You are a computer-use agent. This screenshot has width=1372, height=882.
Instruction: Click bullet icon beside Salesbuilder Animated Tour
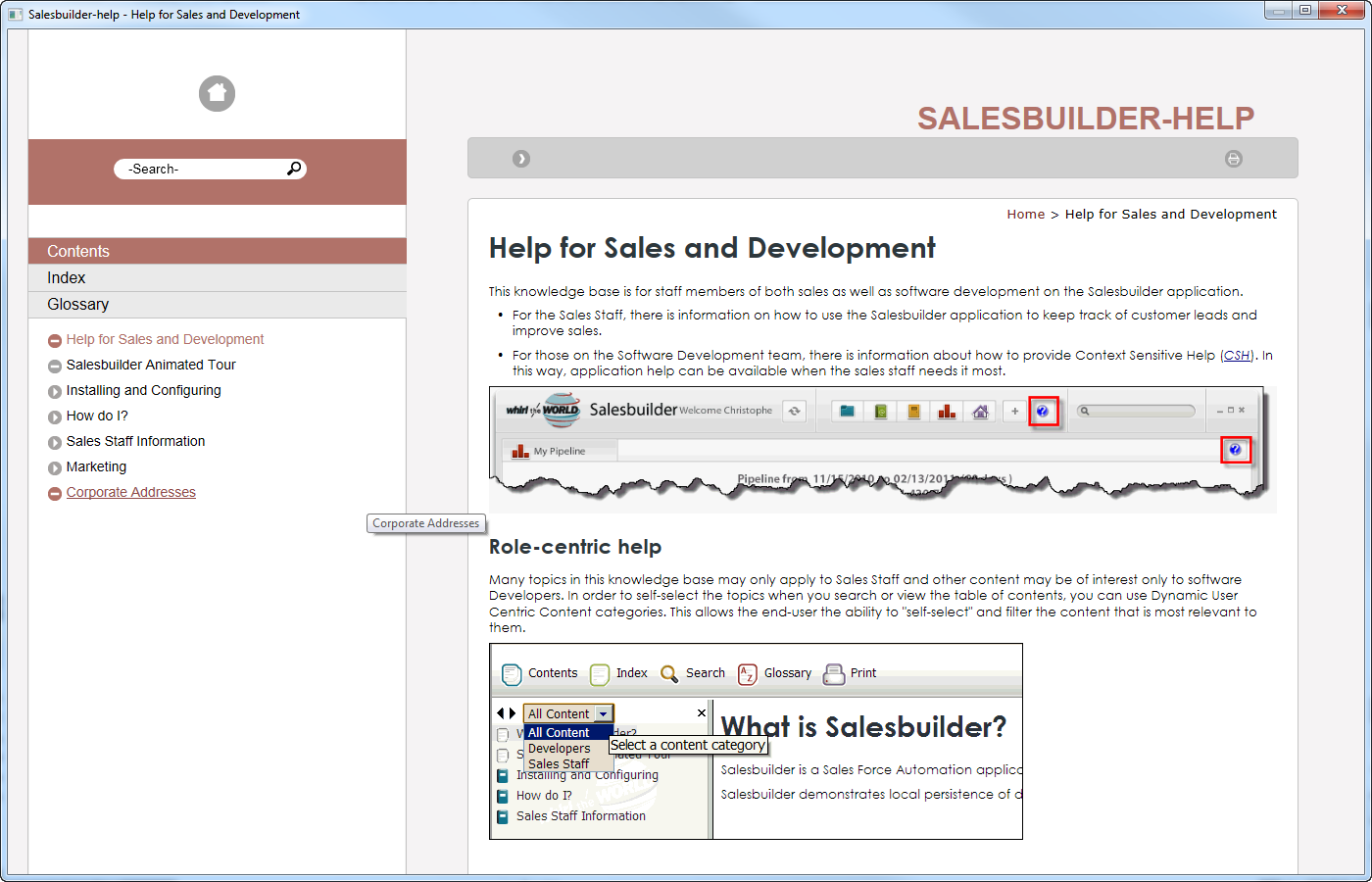tap(55, 367)
